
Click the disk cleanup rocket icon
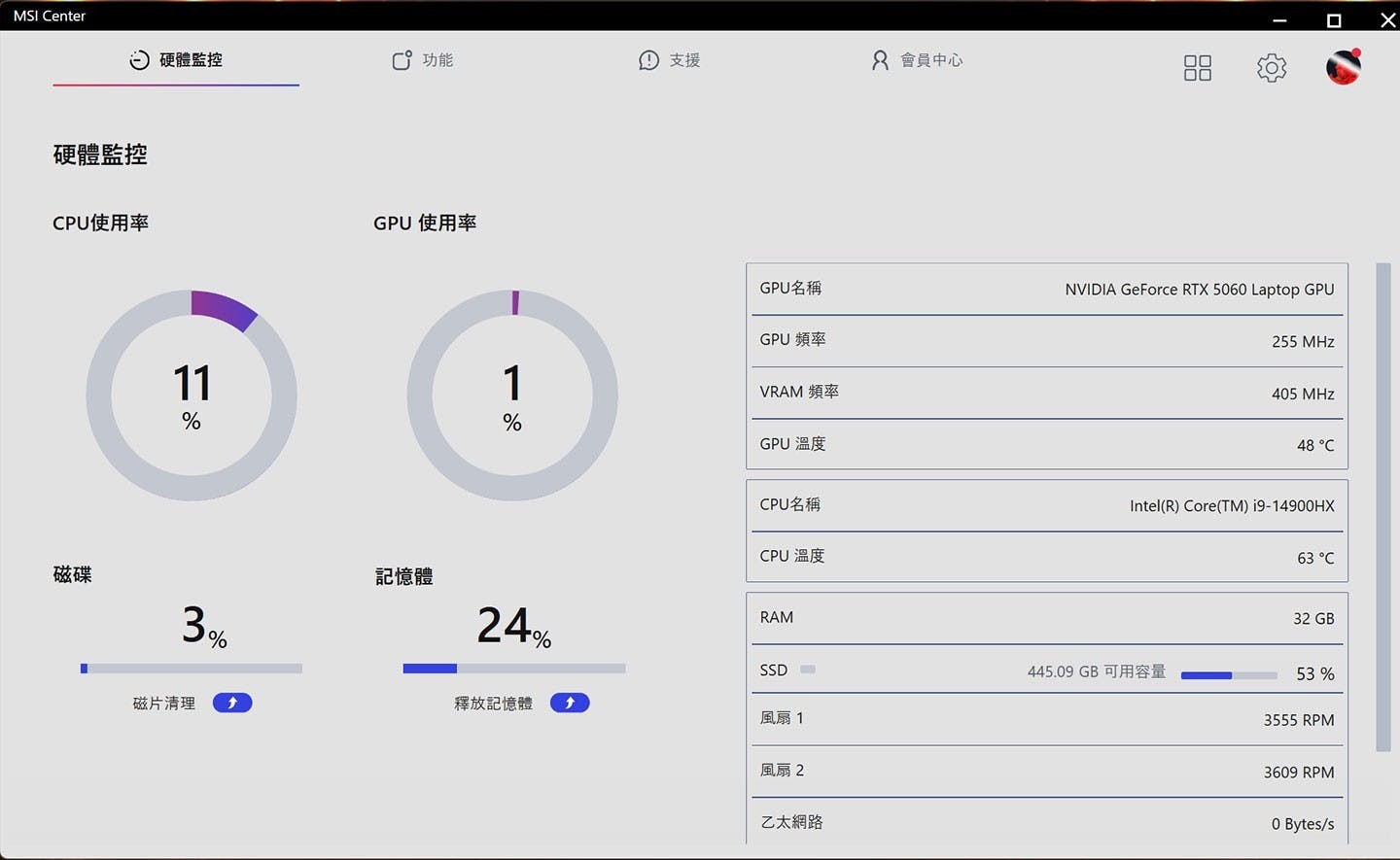pos(232,703)
